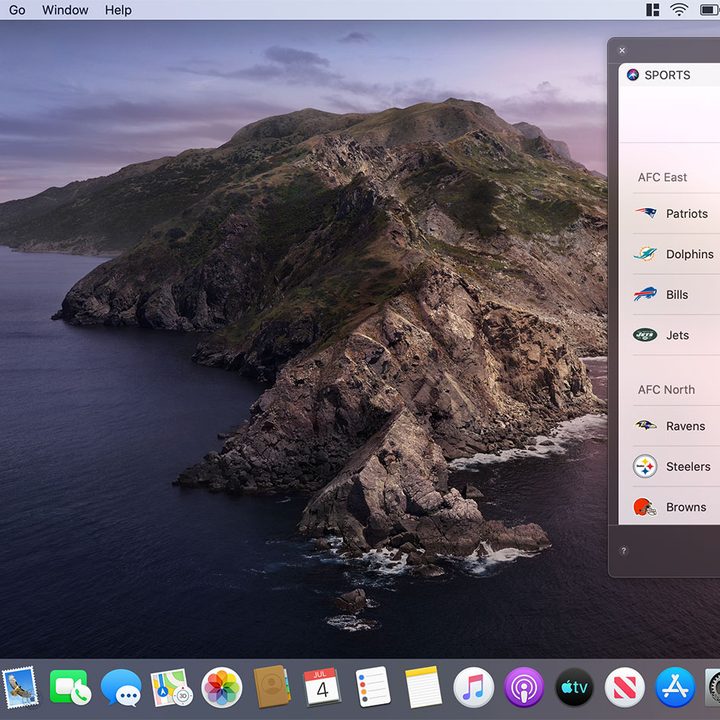The image size is (720, 720).
Task: Open the Maps app in the Dock
Action: click(171, 687)
